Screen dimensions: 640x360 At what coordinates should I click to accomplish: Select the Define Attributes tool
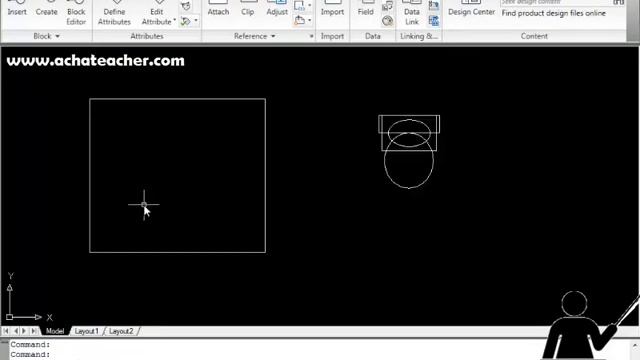coord(114,13)
